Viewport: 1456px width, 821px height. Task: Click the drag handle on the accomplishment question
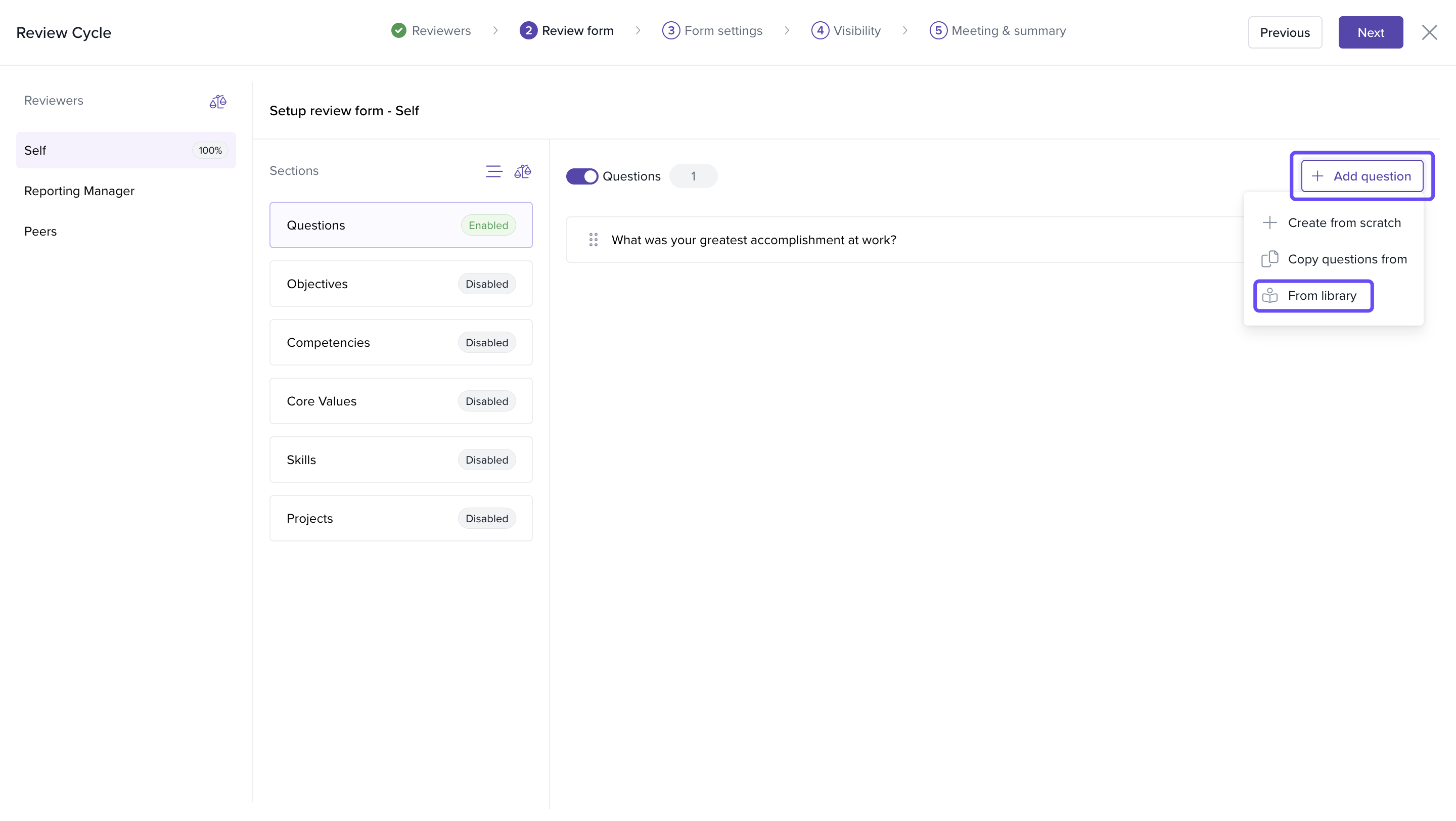tap(593, 240)
